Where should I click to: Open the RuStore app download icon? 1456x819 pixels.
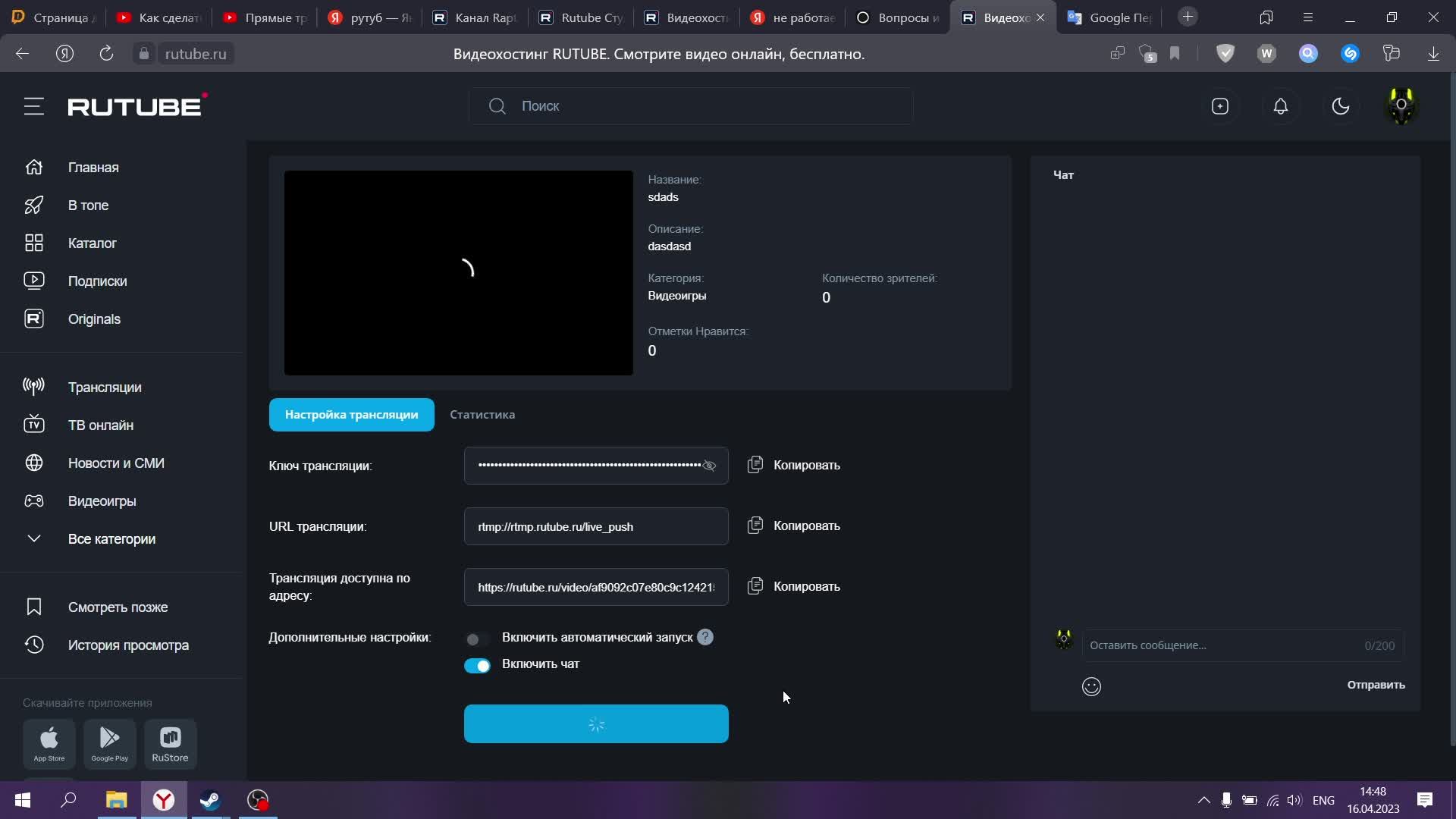[170, 744]
